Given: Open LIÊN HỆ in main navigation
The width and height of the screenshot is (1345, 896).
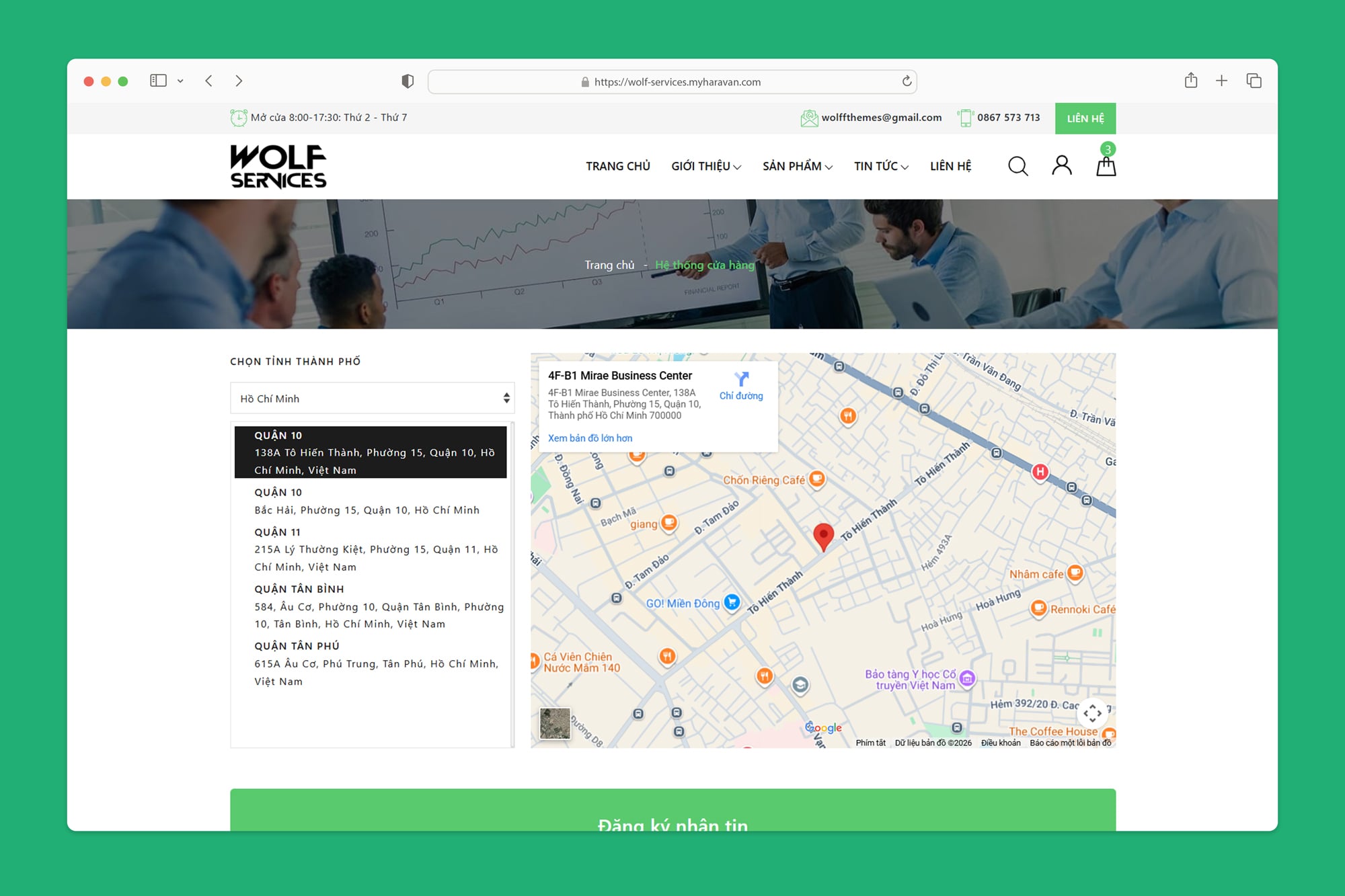Looking at the screenshot, I should pyautogui.click(x=950, y=166).
